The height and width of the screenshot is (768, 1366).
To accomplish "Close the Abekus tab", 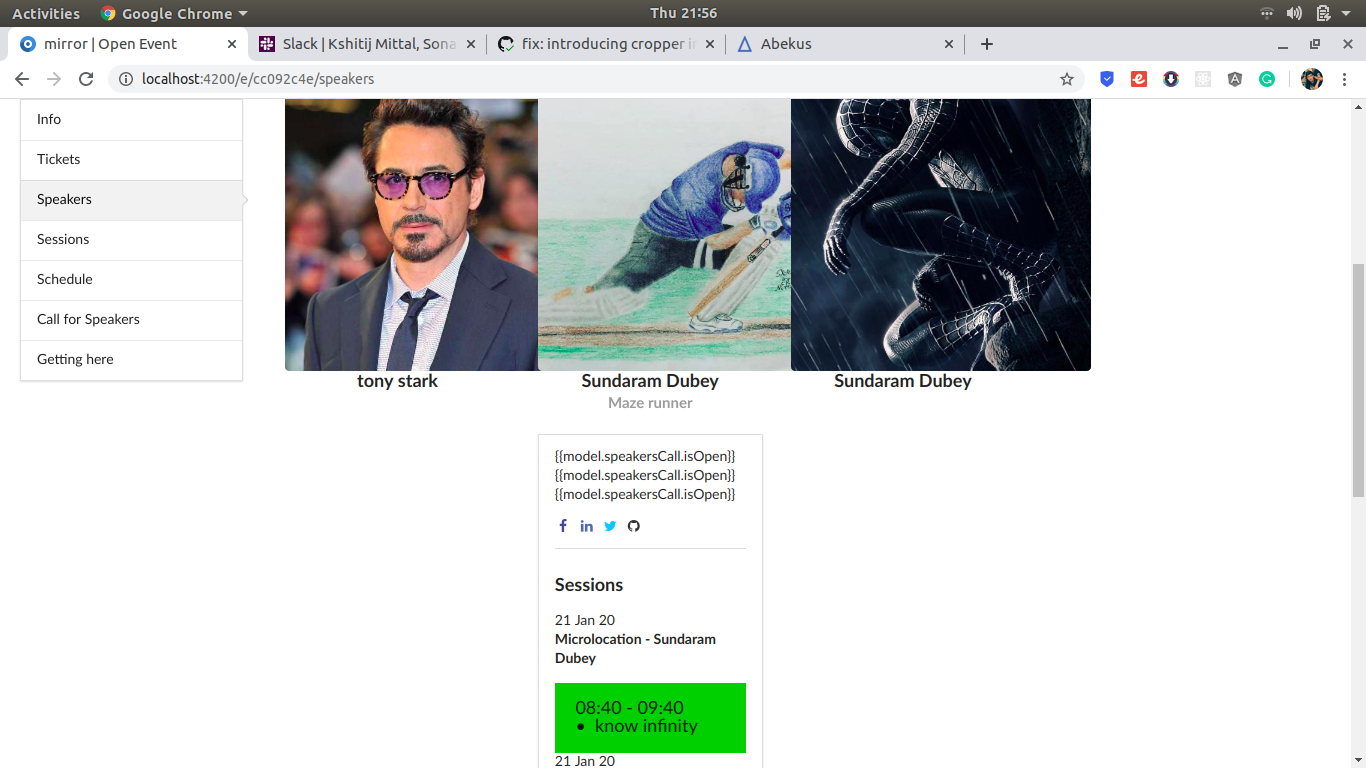I will pos(949,44).
